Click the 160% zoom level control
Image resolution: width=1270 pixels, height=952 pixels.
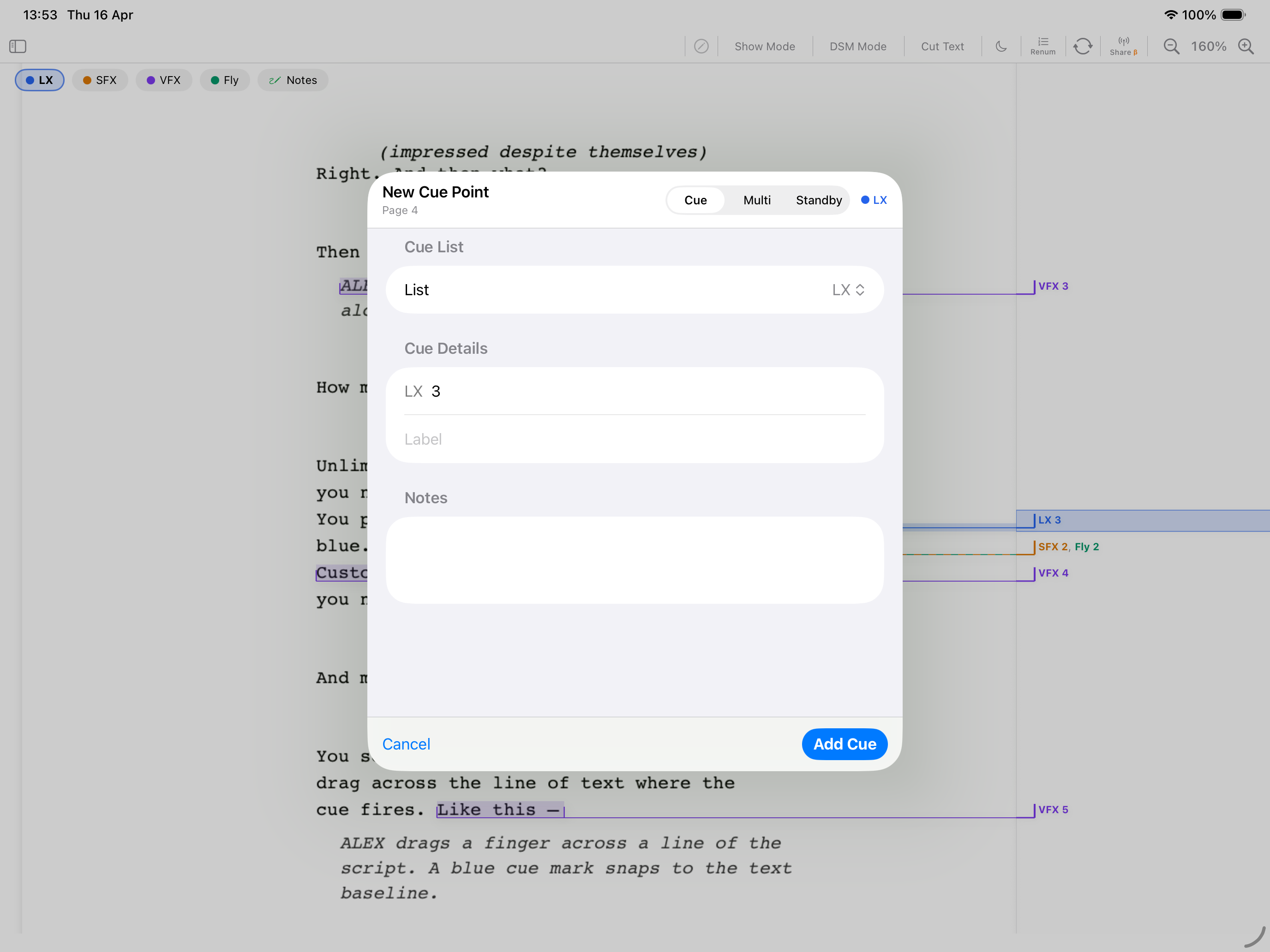(1208, 46)
